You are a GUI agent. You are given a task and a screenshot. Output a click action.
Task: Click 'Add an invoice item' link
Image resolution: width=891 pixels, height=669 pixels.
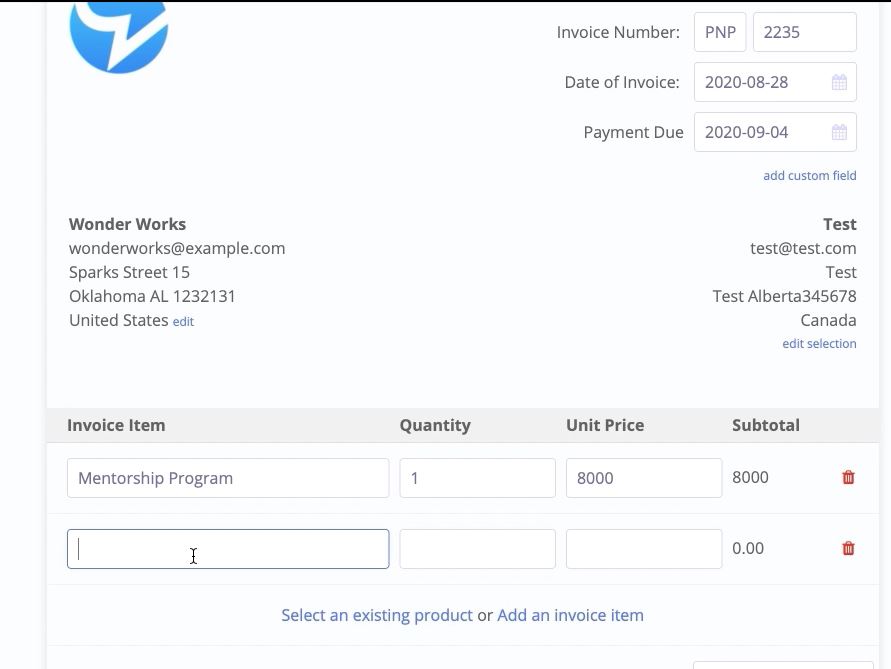click(x=571, y=616)
